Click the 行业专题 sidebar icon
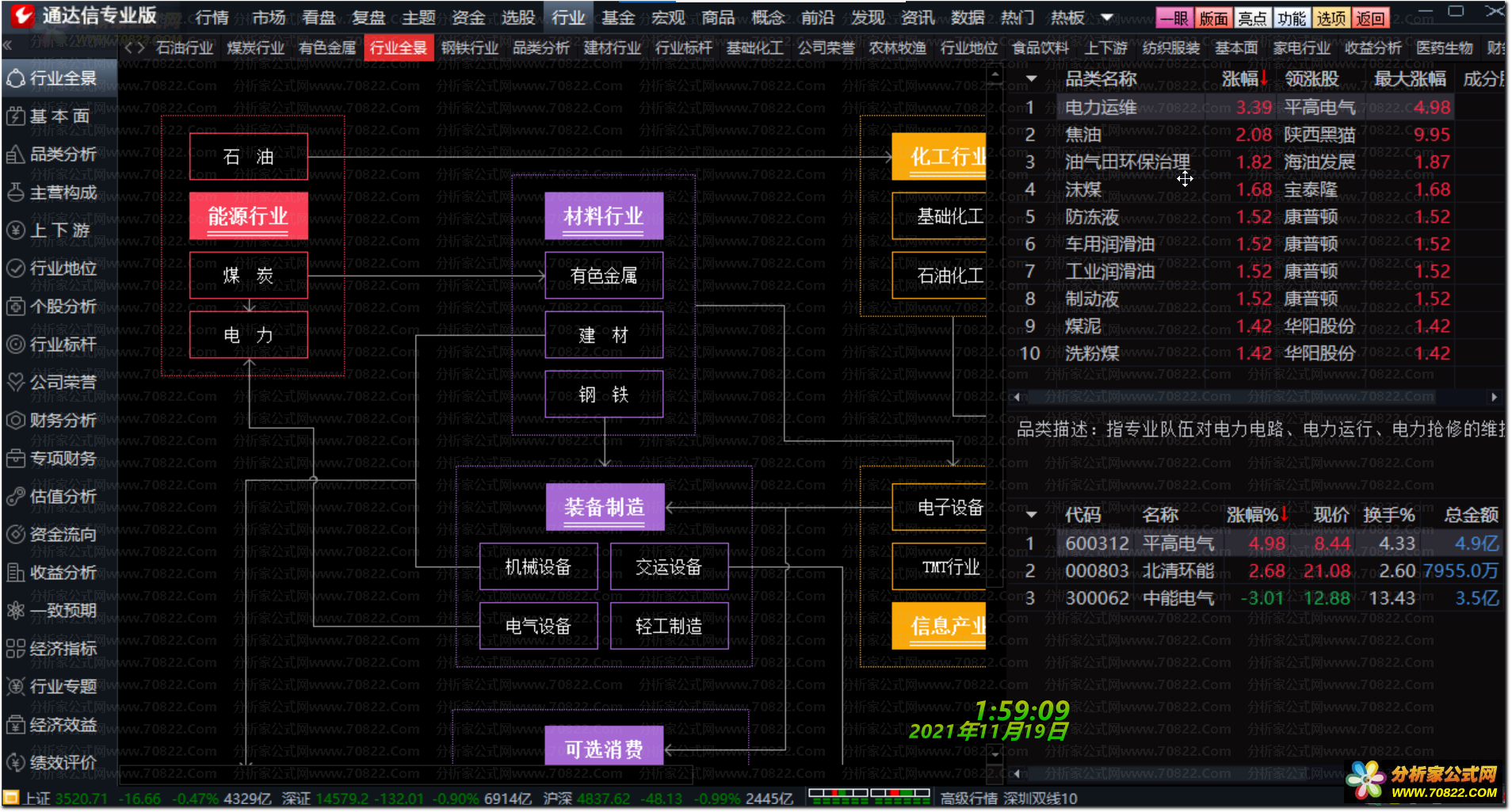This screenshot has height=812, width=1512. (15, 687)
